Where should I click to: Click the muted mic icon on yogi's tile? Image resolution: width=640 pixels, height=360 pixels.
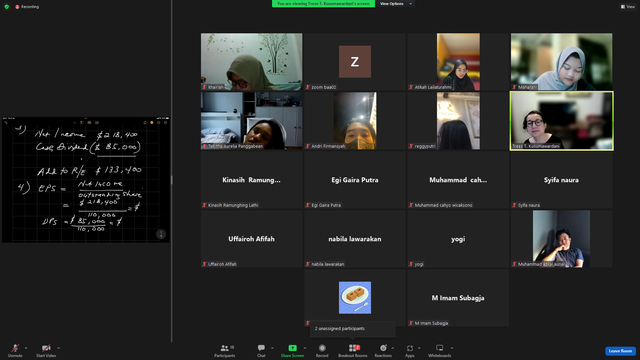411,264
